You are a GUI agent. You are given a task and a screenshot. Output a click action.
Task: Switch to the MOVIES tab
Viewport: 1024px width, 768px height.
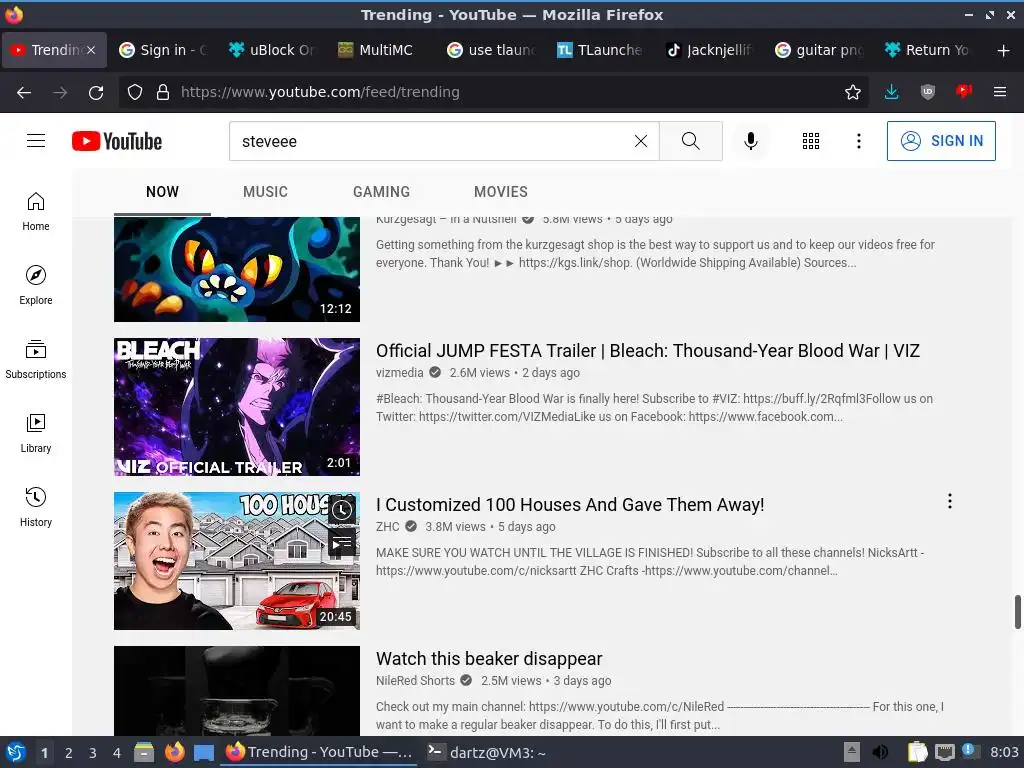501,192
